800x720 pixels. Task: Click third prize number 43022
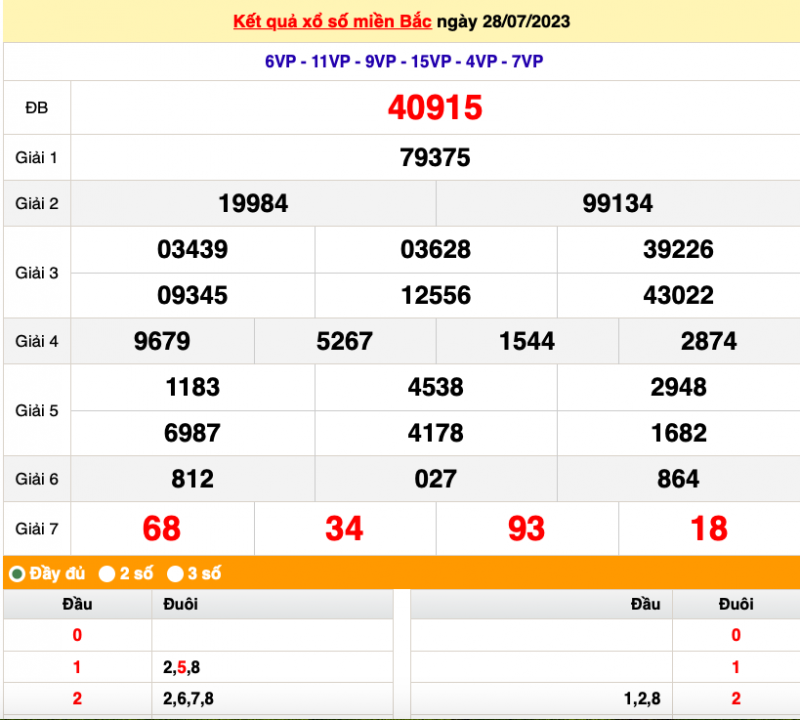(679, 295)
